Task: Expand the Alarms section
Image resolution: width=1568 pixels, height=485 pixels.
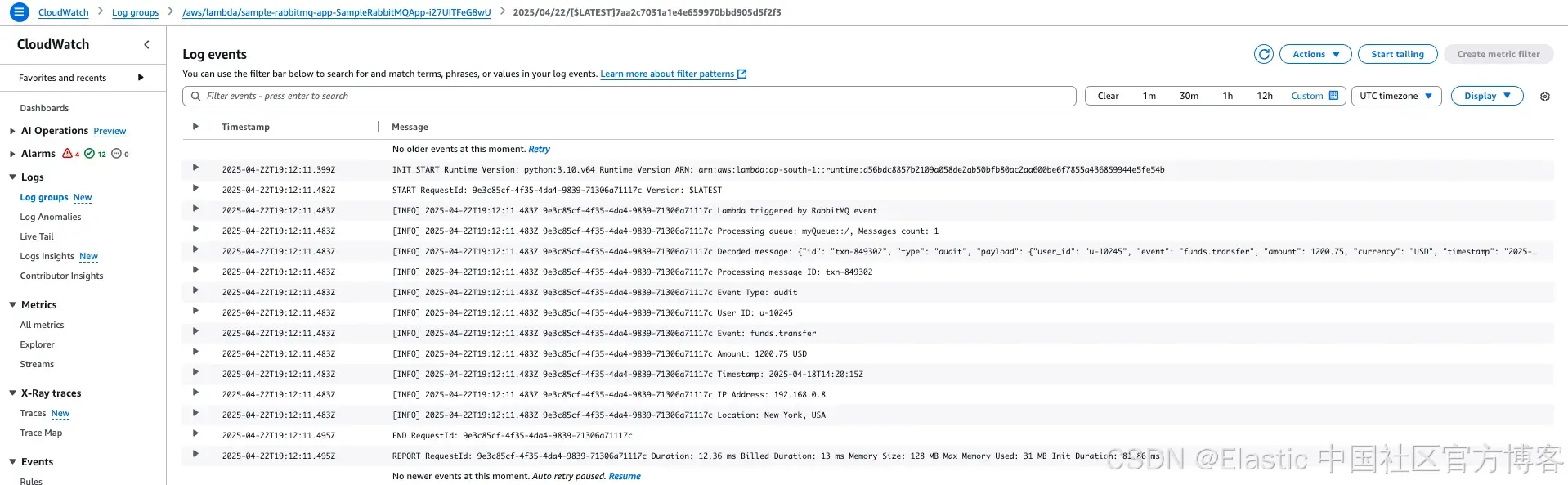Action: pyautogui.click(x=12, y=154)
